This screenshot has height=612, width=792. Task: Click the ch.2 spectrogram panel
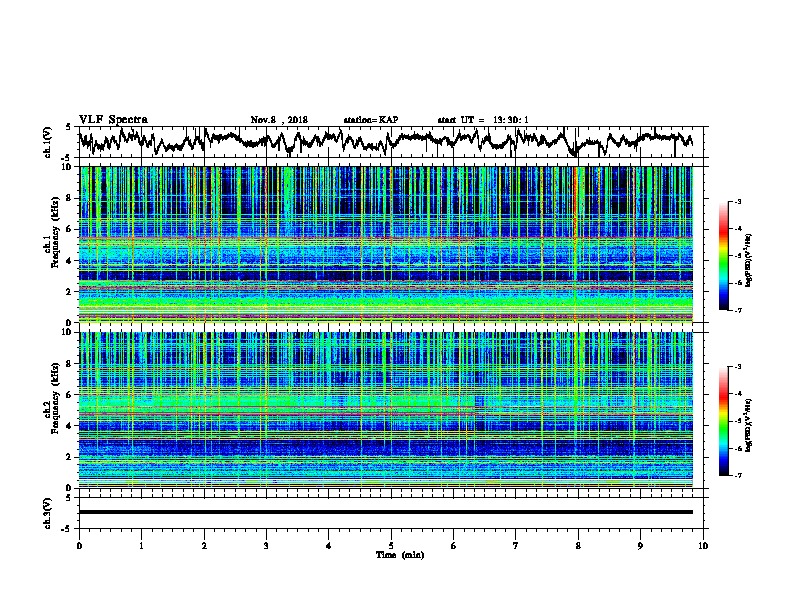386,410
